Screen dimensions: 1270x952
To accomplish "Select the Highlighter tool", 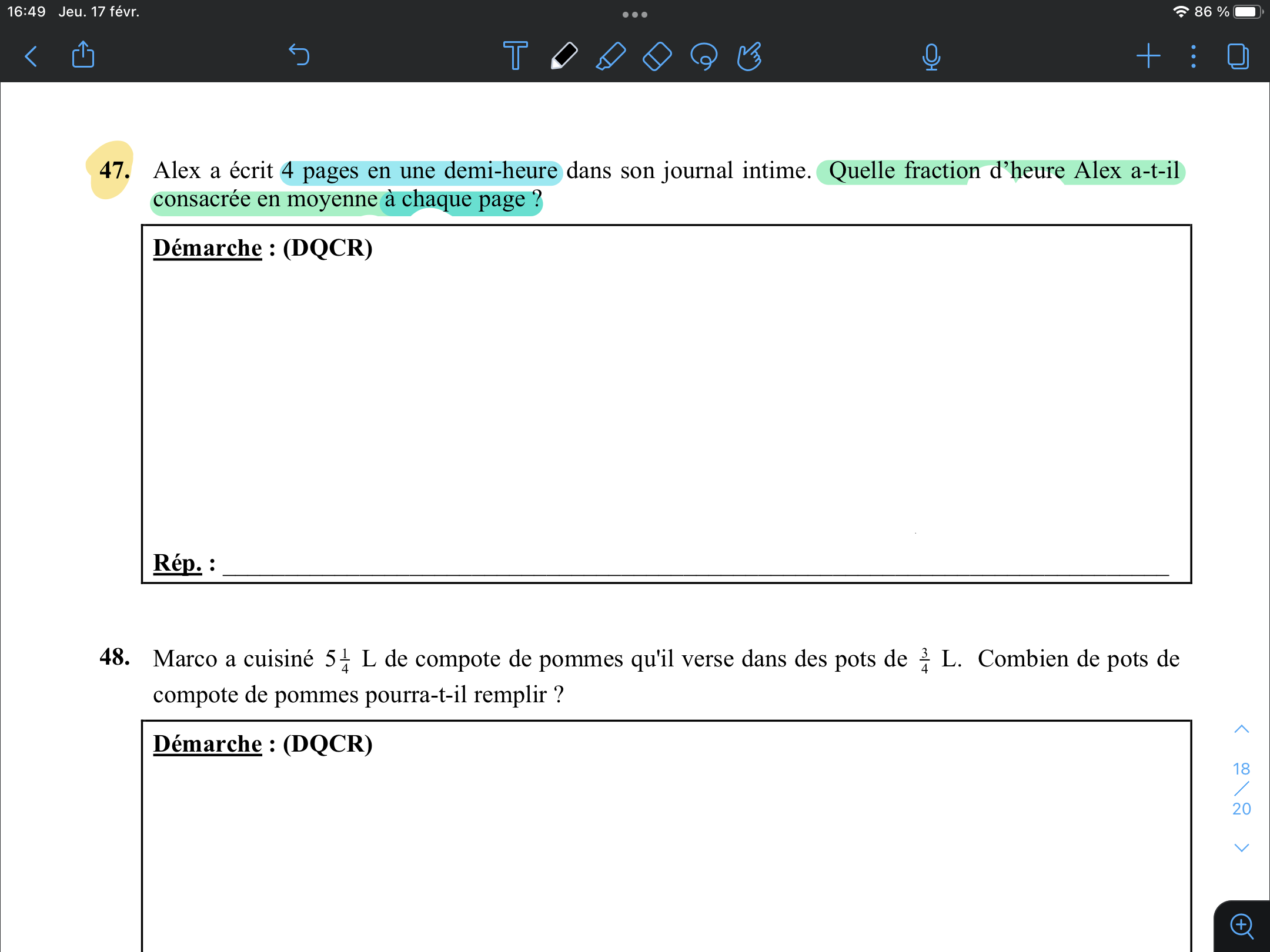I will (610, 56).
